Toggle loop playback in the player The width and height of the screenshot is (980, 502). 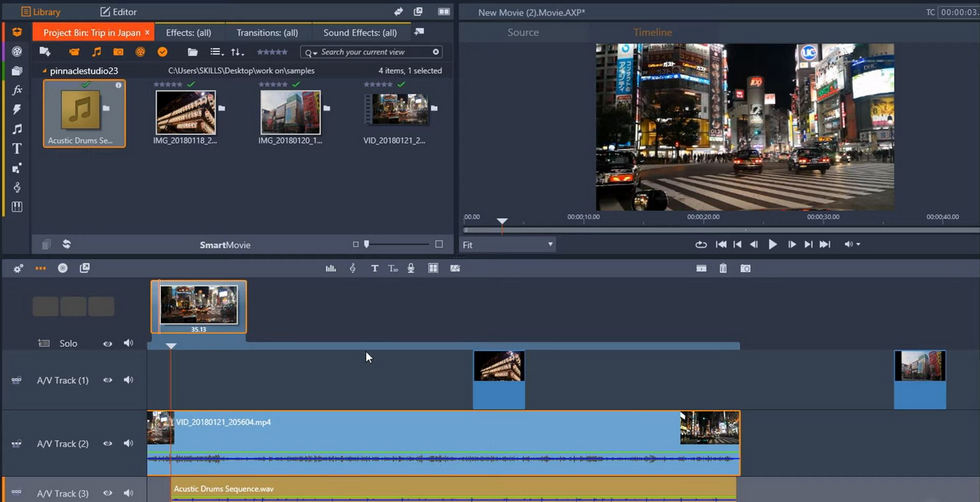click(701, 244)
